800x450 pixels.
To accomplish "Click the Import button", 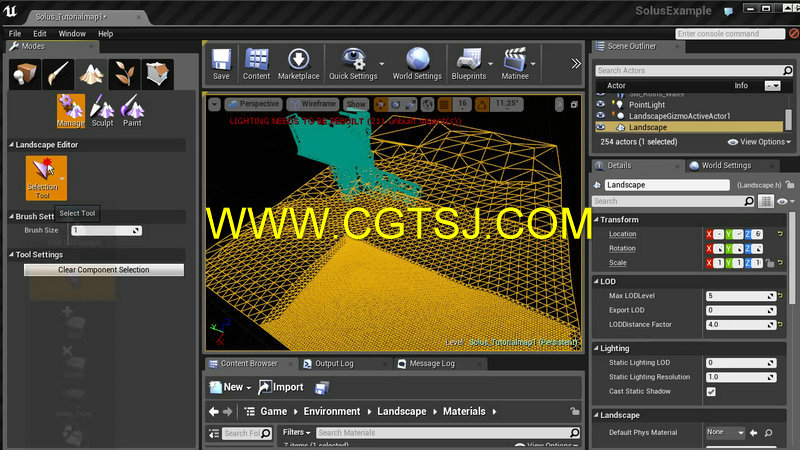I will coord(281,387).
